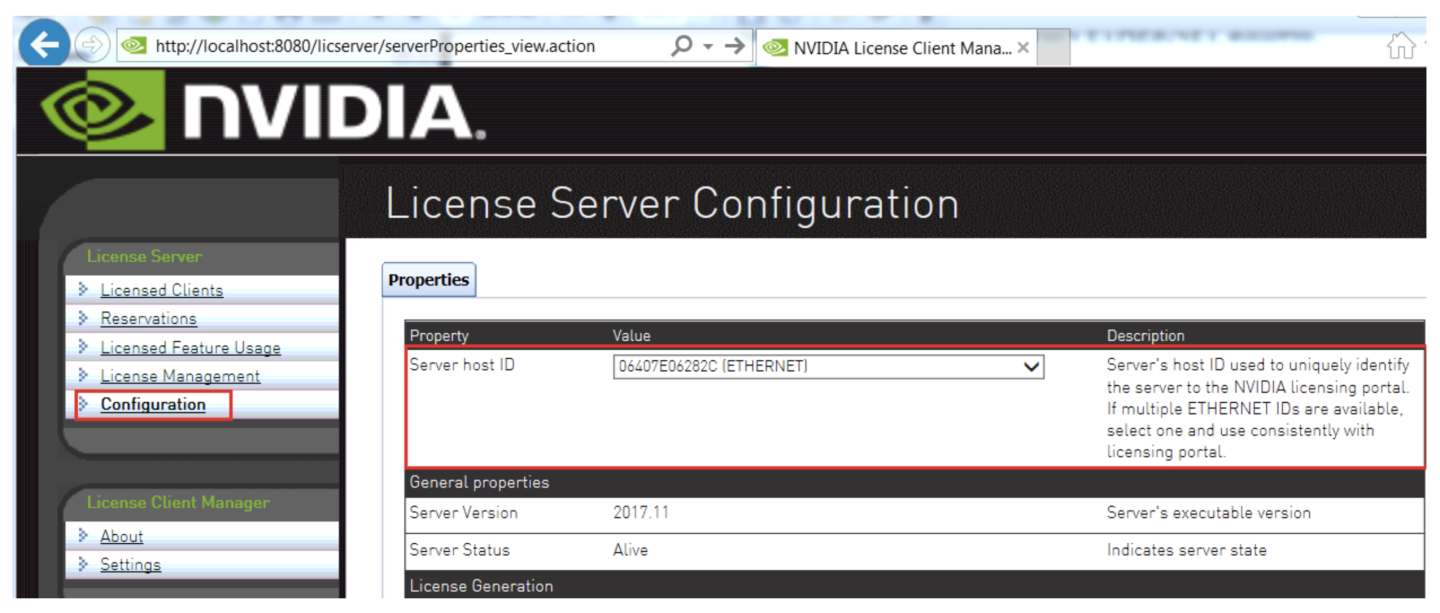Open the address bar autocomplete dropdown arrow
Viewport: 1440px width, 613px height.
708,46
